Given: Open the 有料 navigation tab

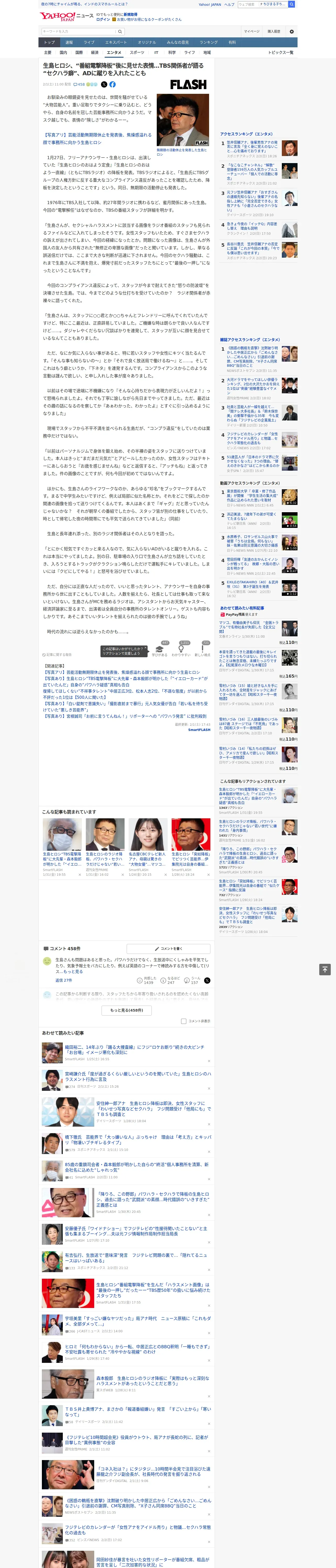Looking at the screenshot, I should click(x=232, y=43).
